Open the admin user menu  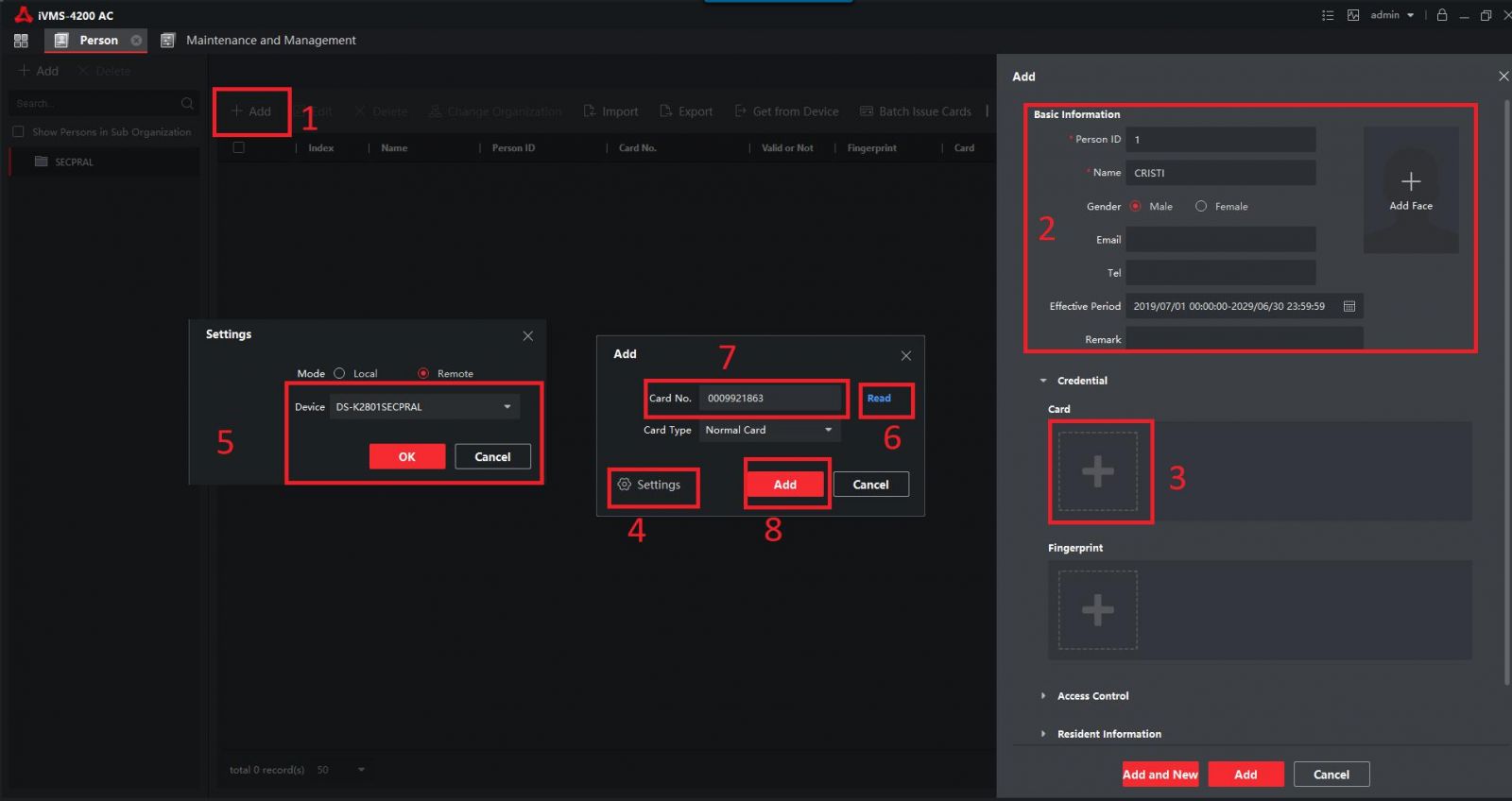tap(1392, 15)
